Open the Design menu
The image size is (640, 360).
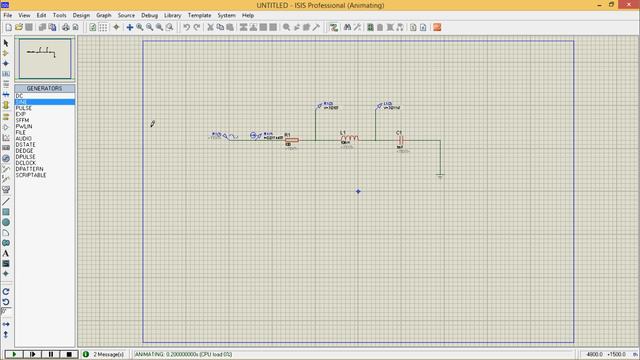point(81,15)
